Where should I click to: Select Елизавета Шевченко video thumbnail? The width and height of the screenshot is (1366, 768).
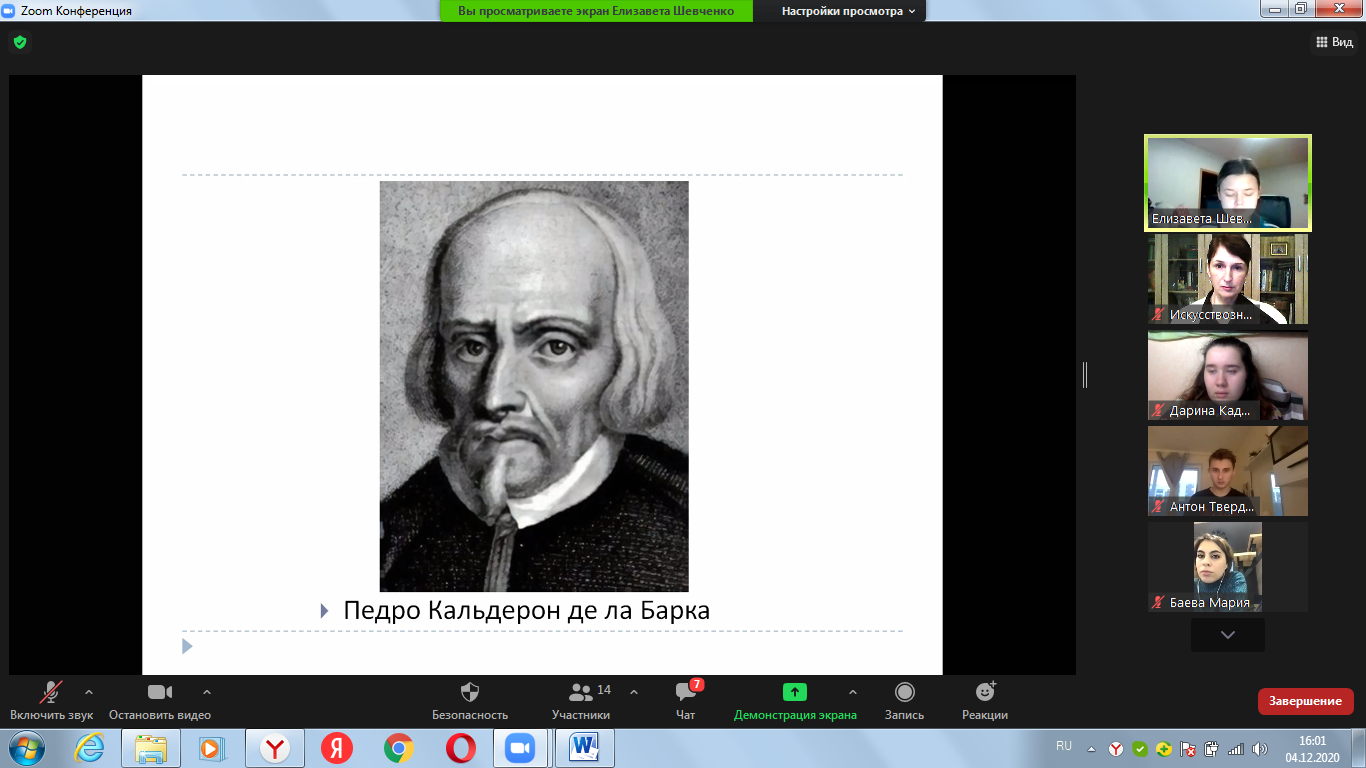1228,183
